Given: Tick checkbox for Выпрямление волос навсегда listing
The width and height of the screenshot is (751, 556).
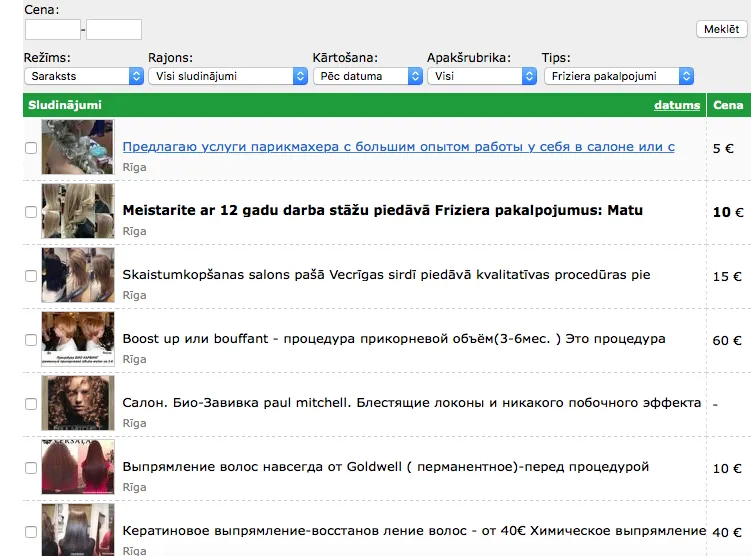Looking at the screenshot, I should (31, 468).
